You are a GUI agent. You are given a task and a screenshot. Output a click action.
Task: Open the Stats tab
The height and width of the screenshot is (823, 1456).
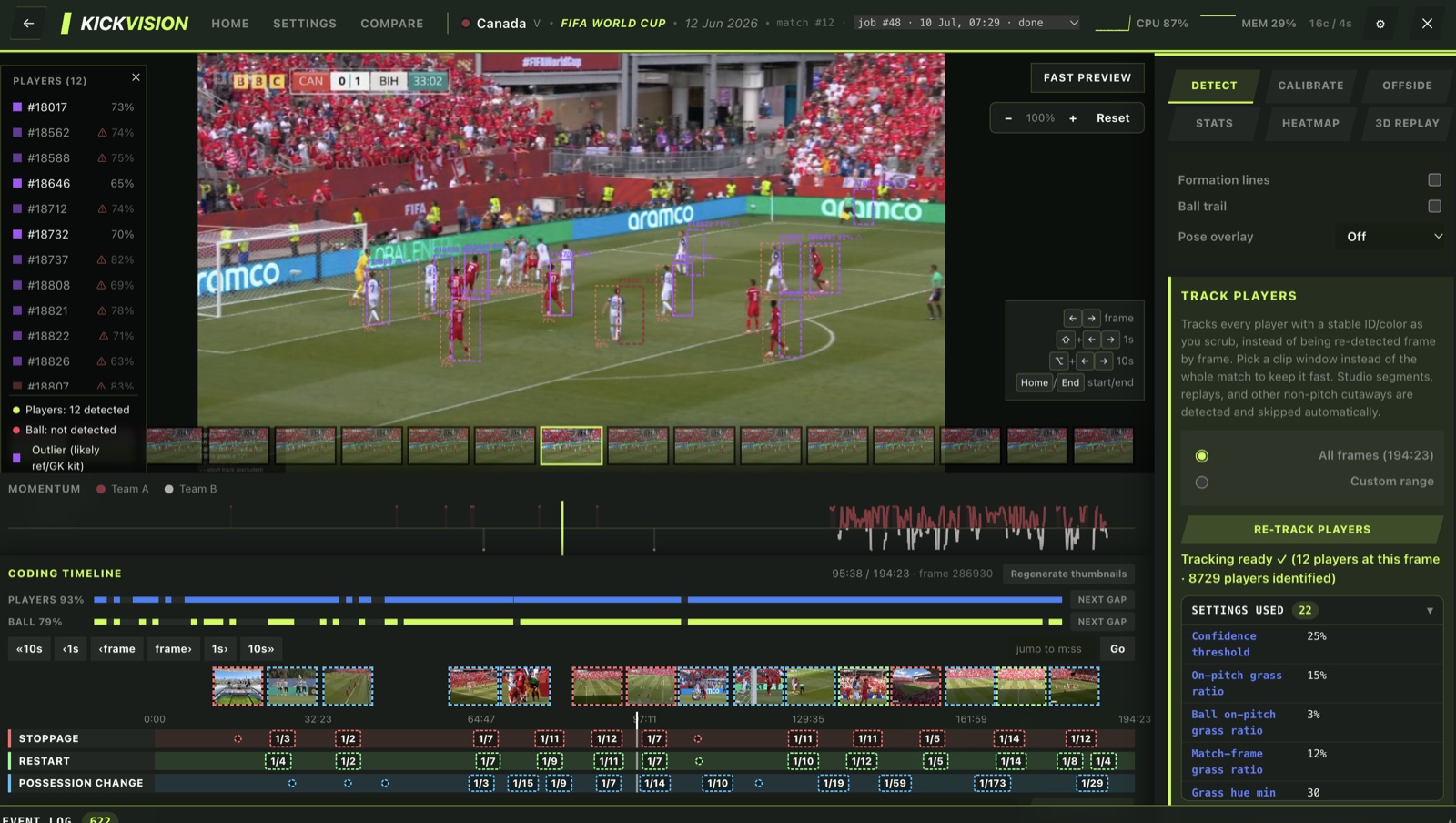[1214, 124]
